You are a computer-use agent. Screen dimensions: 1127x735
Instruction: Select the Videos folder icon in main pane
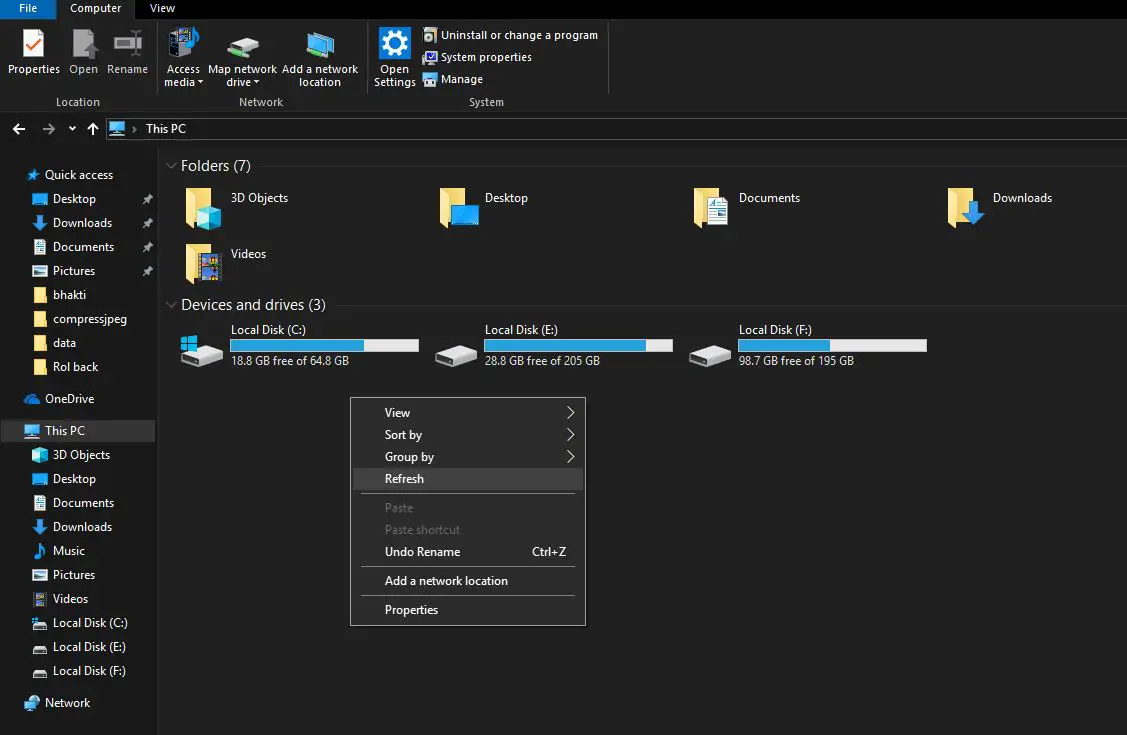[x=203, y=264]
